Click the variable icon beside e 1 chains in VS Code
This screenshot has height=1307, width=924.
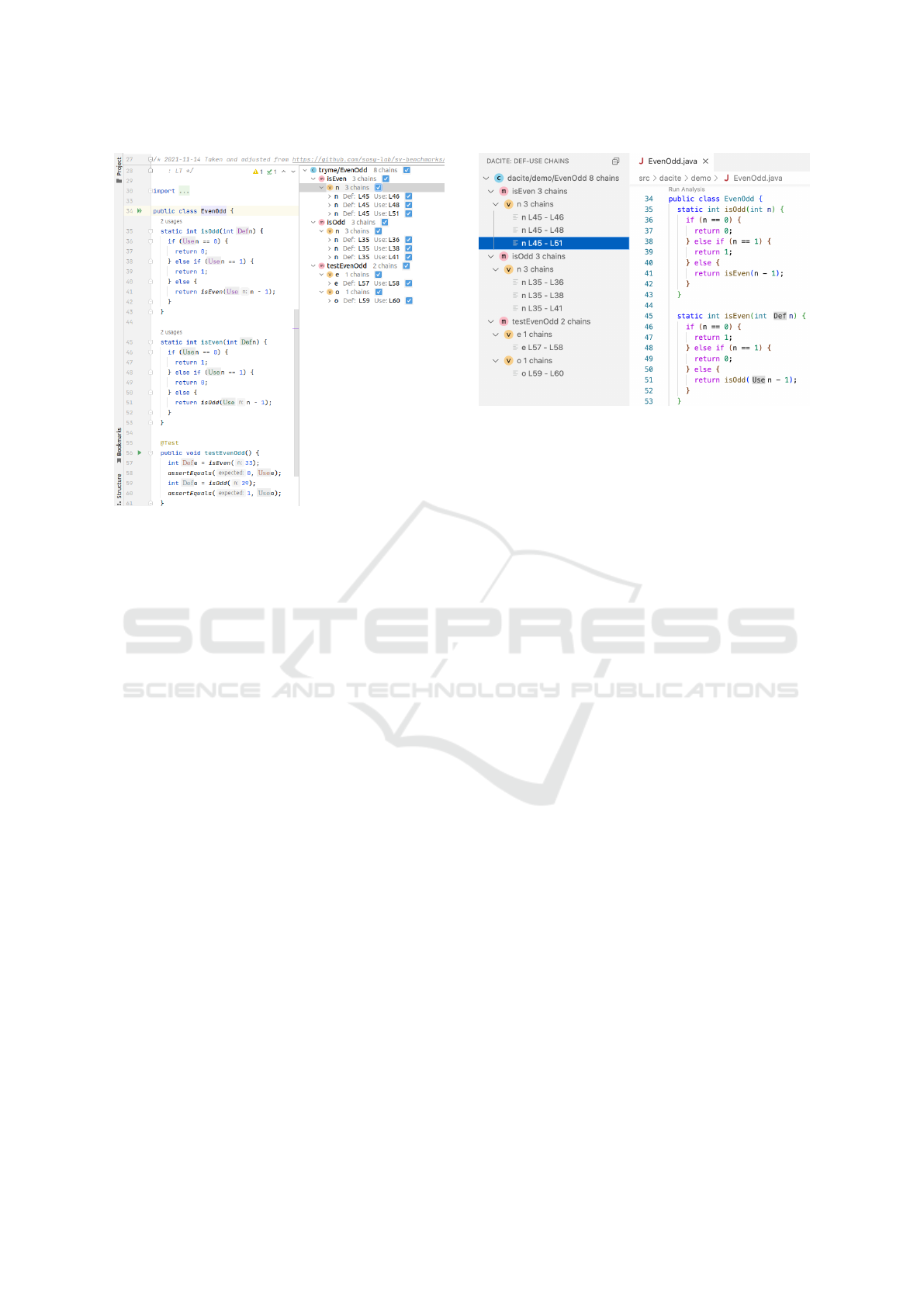click(509, 335)
